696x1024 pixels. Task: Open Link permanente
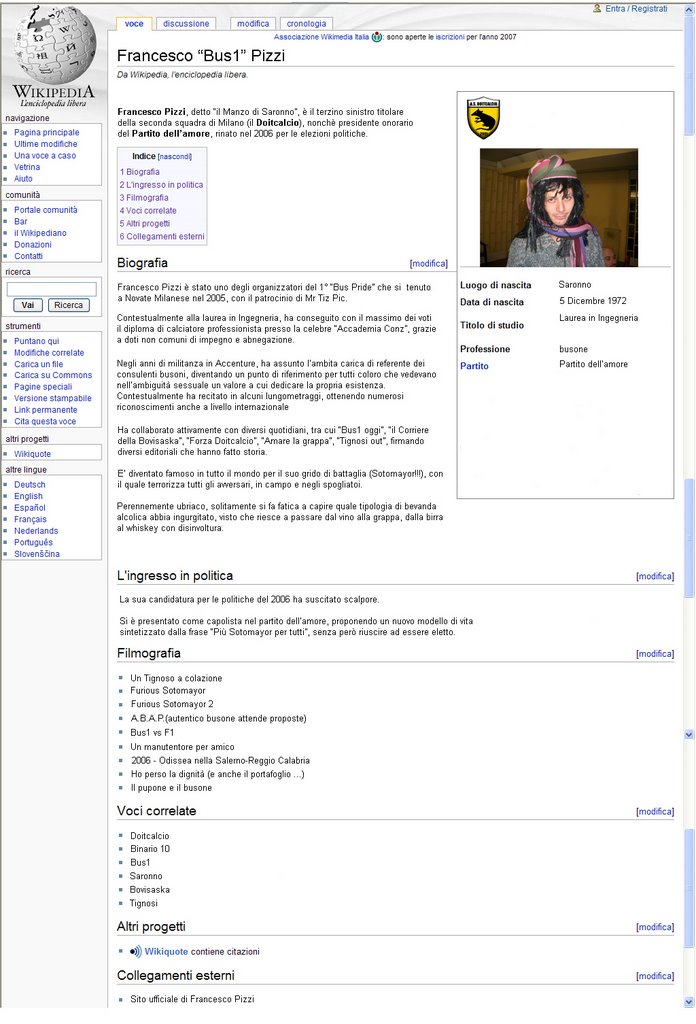[x=46, y=410]
